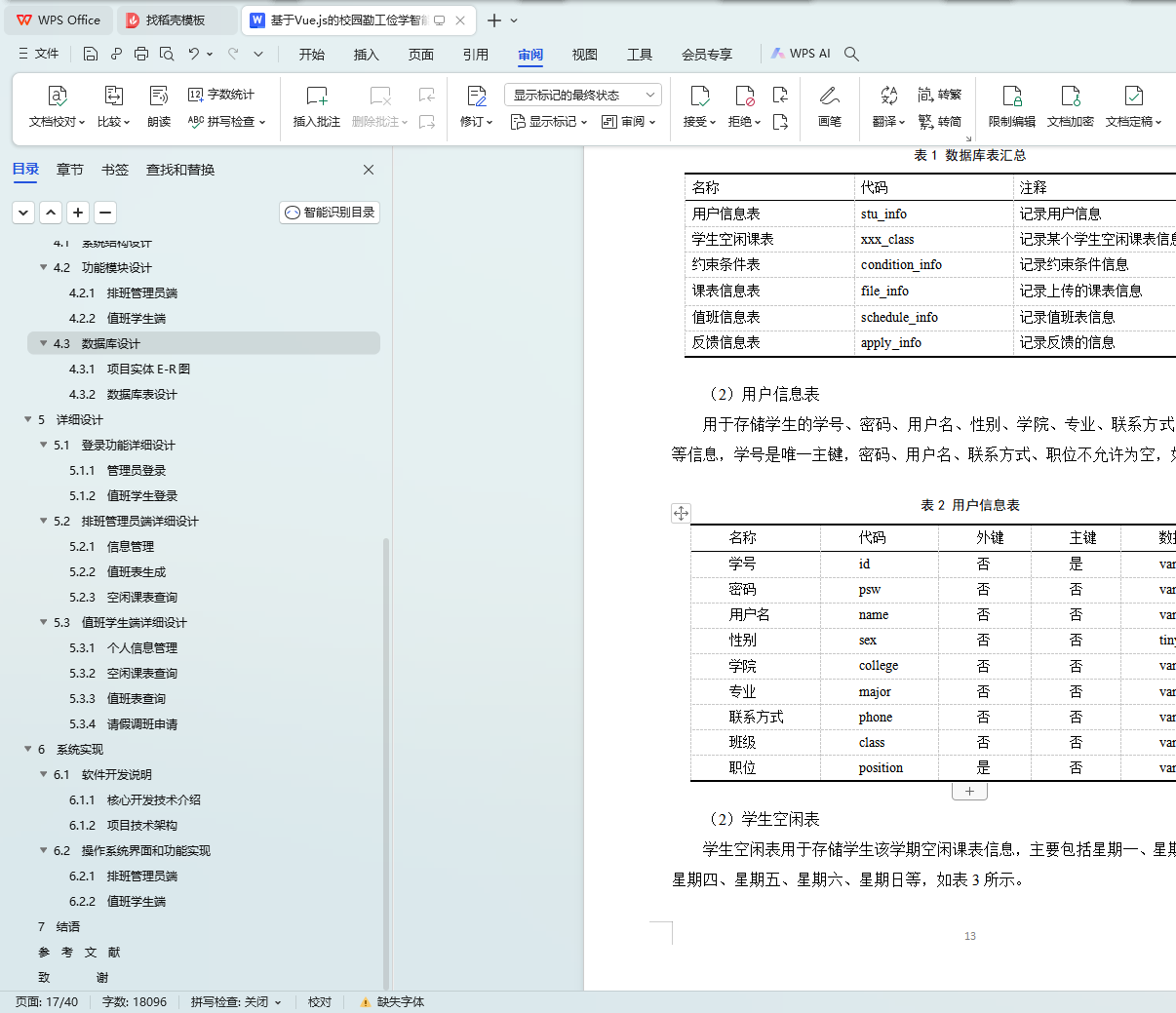The image size is (1176, 1013).
Task: Add a row below 用户信息表 table
Action: coord(969,792)
